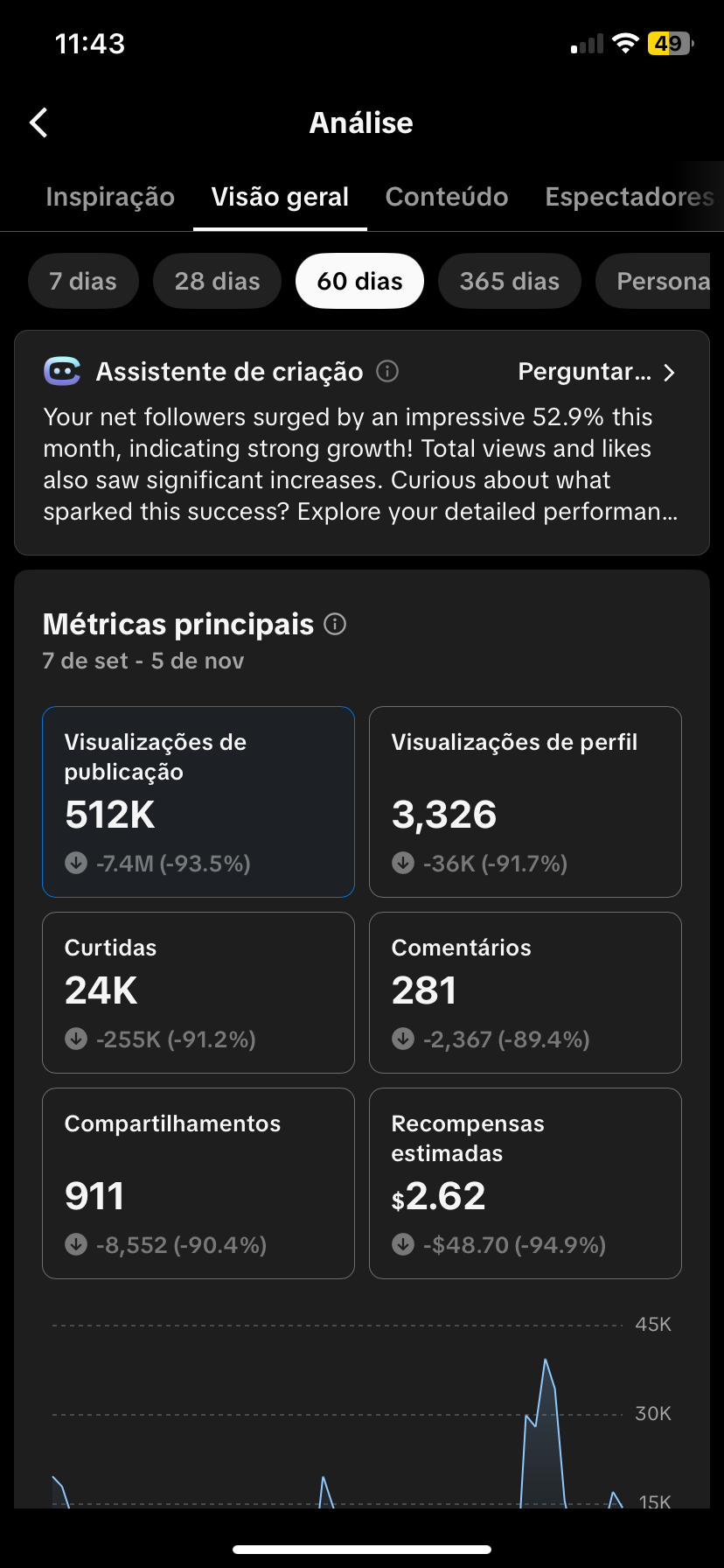The width and height of the screenshot is (724, 1568).
Task: Tap info icon beside Assistente de criação
Action: (387, 372)
